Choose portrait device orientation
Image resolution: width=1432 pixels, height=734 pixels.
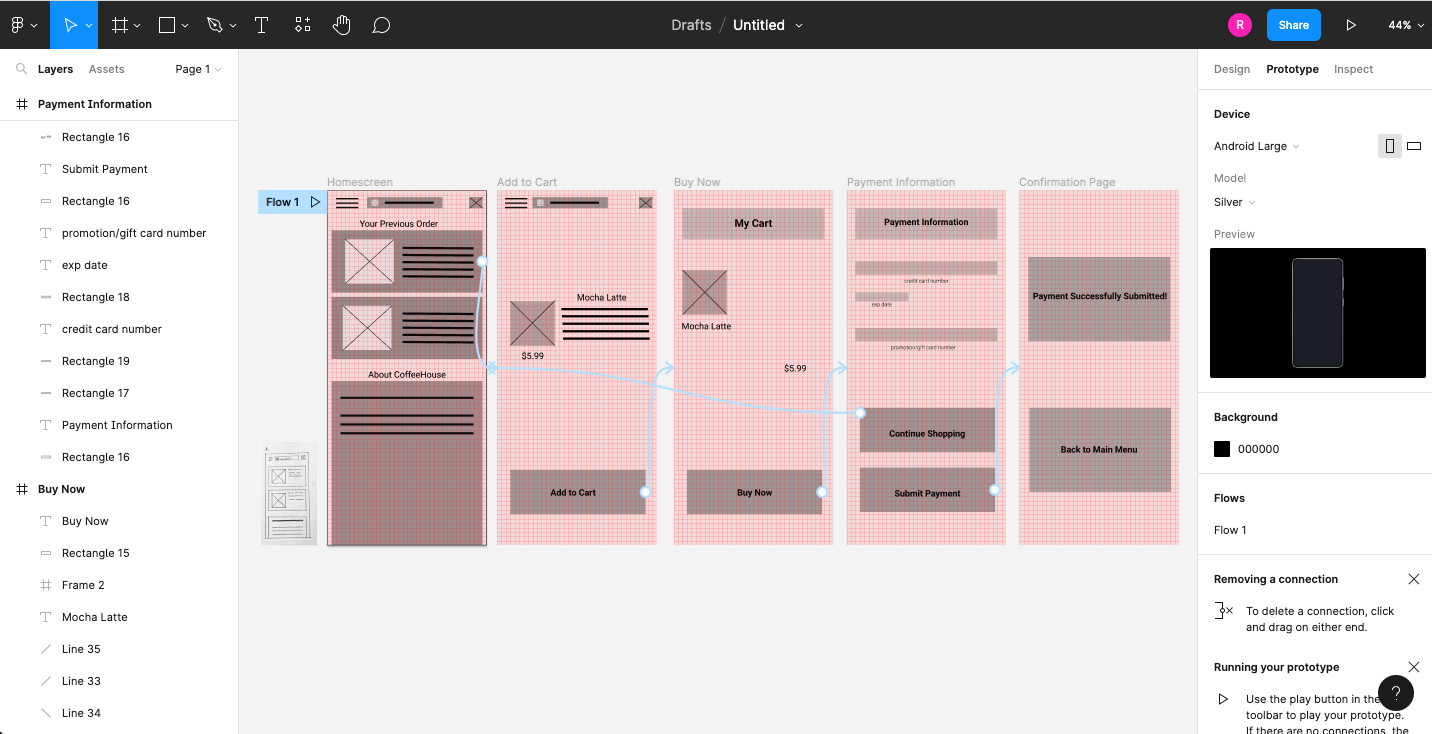coord(1389,146)
